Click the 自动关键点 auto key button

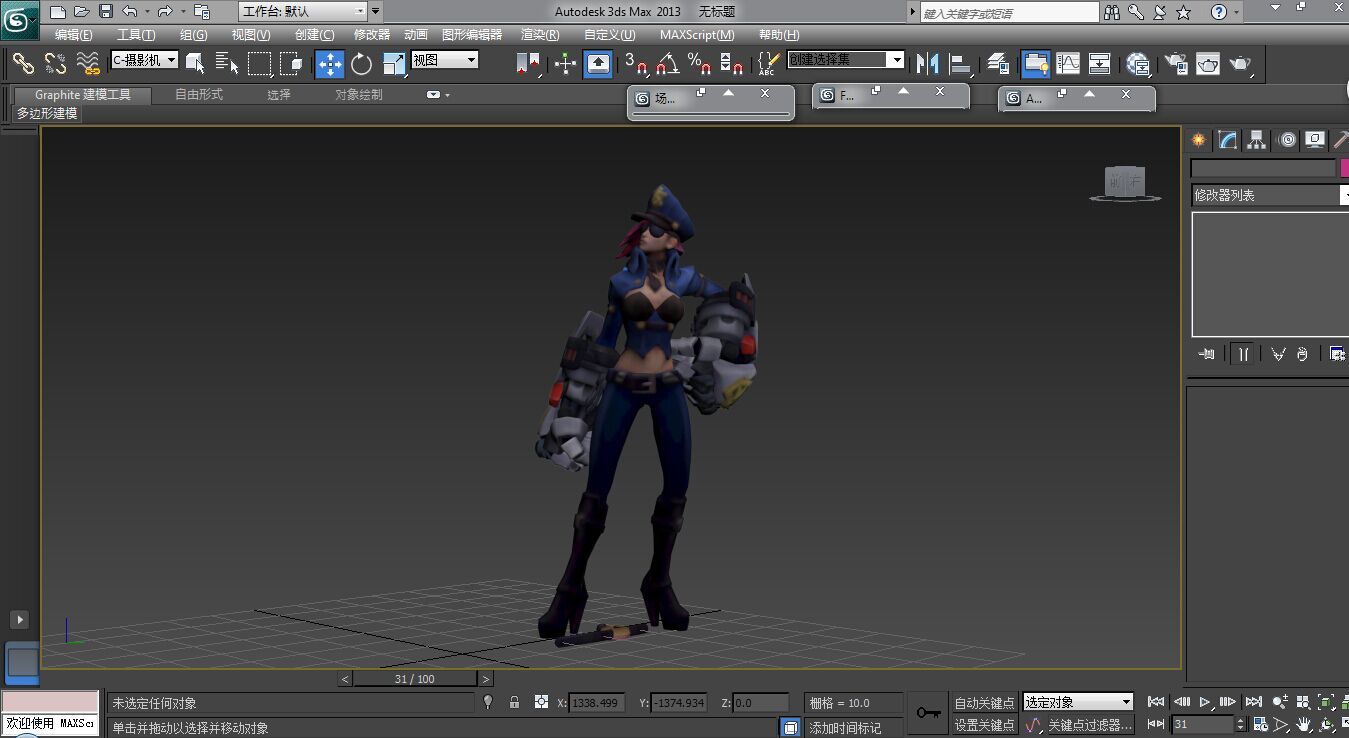pos(984,703)
